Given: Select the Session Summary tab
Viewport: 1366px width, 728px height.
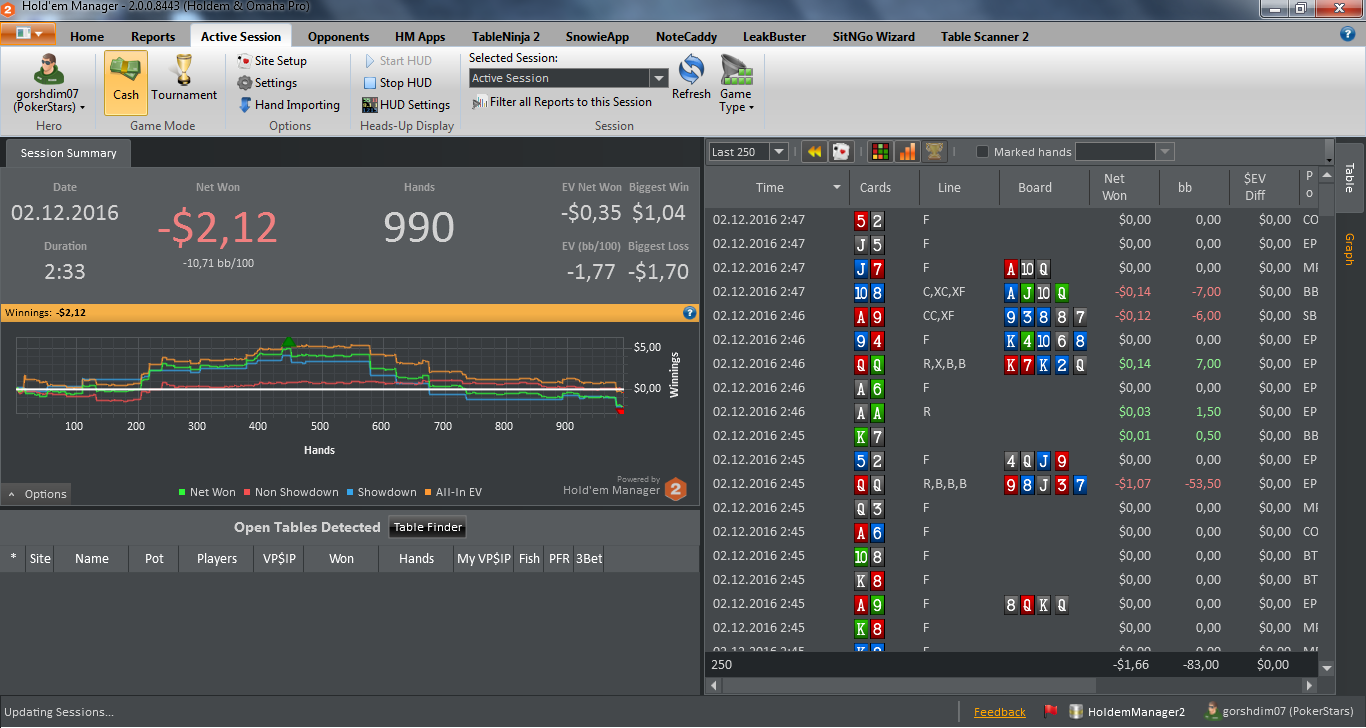Looking at the screenshot, I should pos(69,153).
